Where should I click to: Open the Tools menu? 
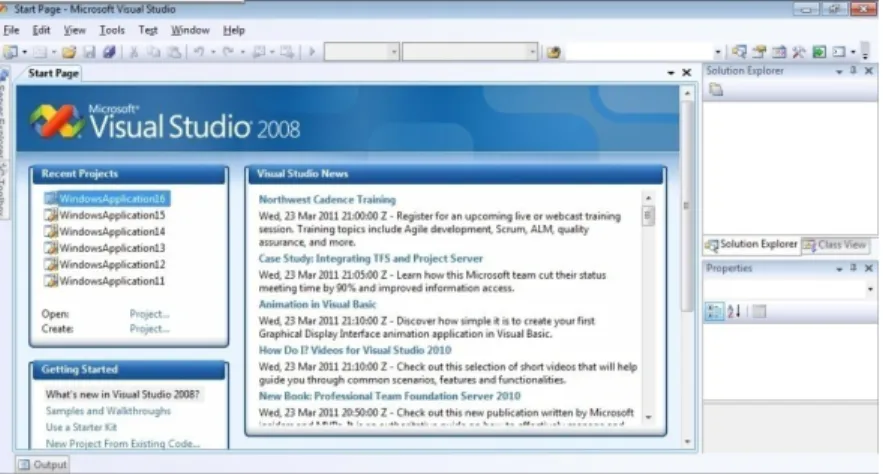112,30
